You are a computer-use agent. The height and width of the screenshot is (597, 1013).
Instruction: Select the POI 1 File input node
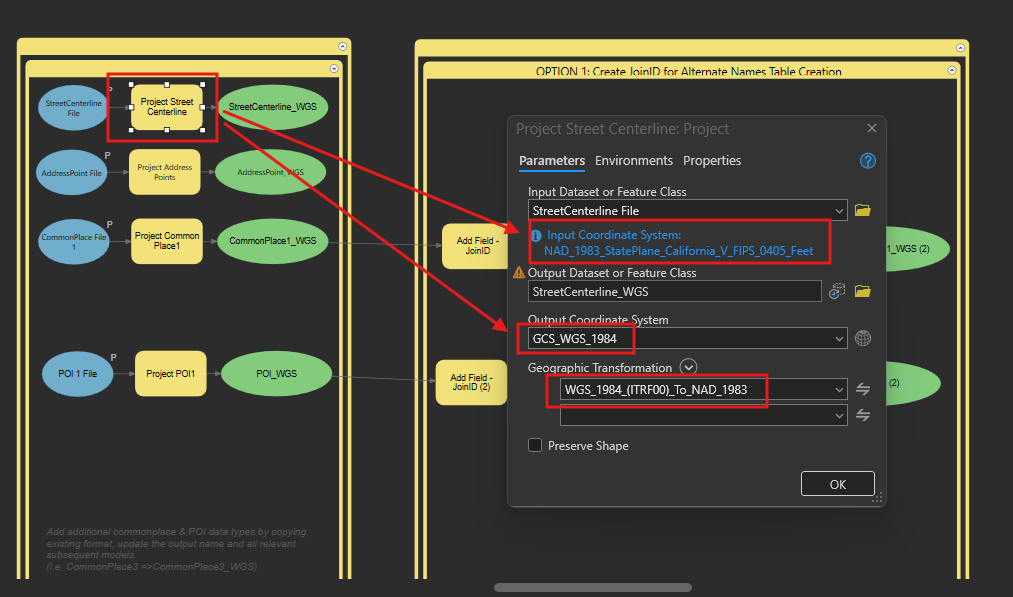pyautogui.click(x=78, y=374)
